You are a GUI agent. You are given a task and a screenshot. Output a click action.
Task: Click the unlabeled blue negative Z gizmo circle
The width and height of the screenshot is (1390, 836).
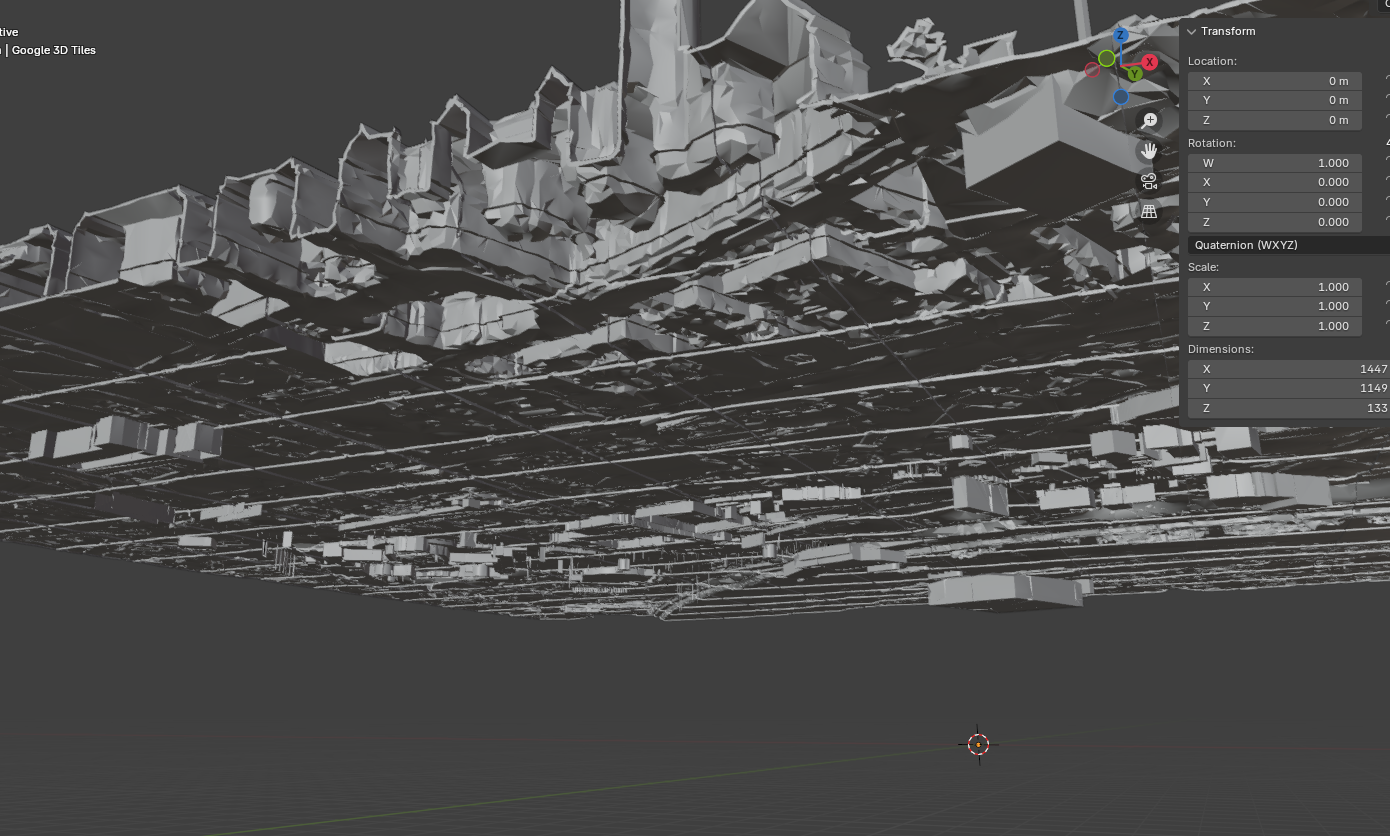[x=1121, y=97]
